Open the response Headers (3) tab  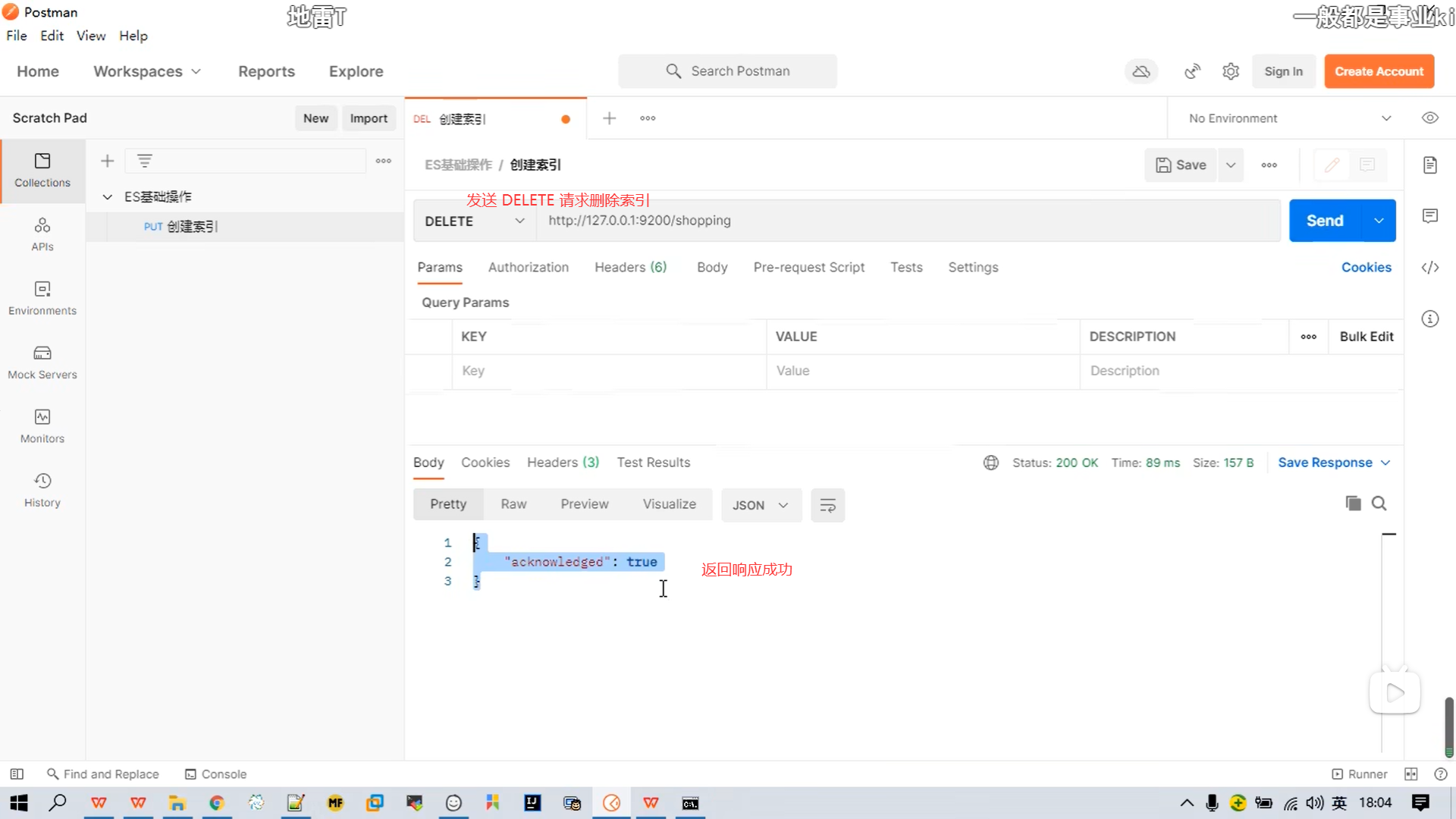tap(563, 463)
